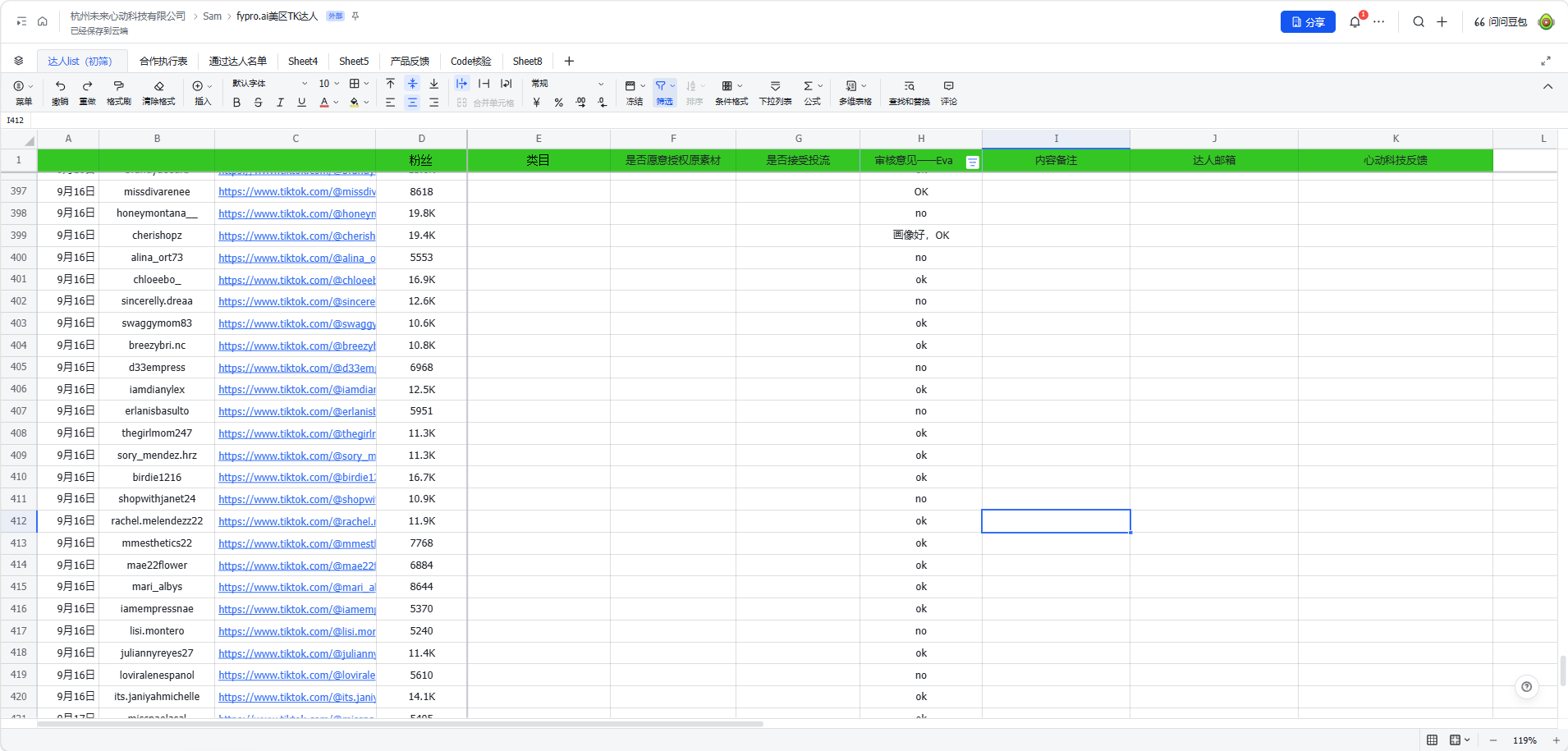
Task: Open the rachel.melendezz22 TikTok link
Action: click(x=297, y=521)
